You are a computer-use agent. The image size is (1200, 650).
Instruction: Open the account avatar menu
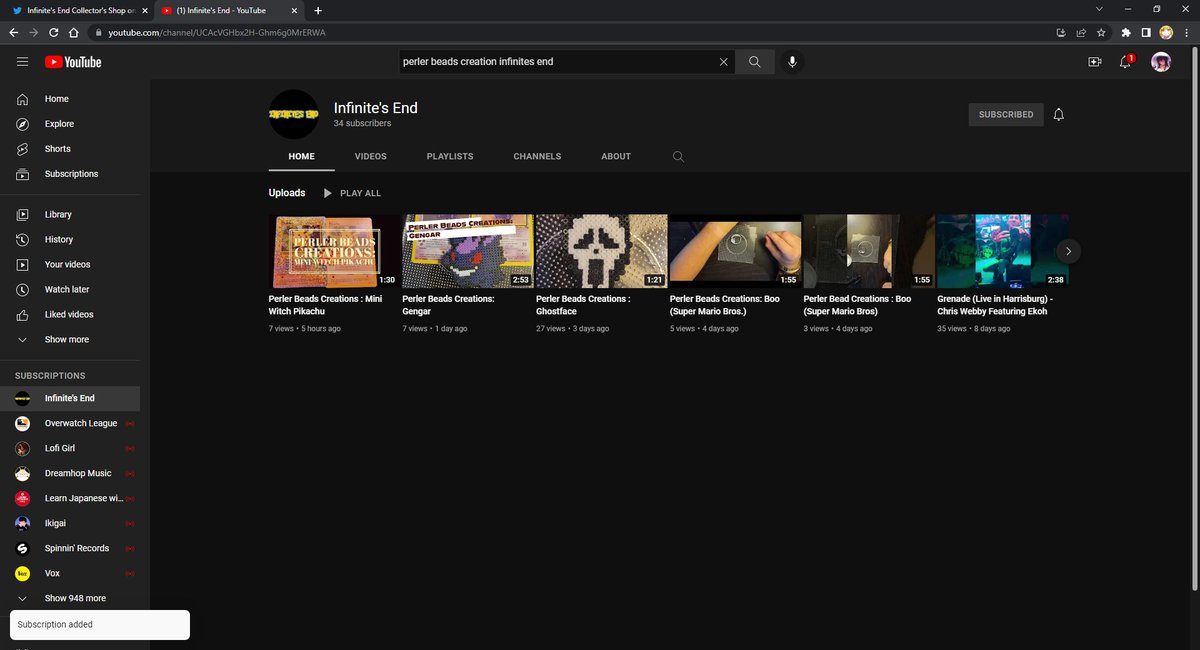pyautogui.click(x=1161, y=62)
